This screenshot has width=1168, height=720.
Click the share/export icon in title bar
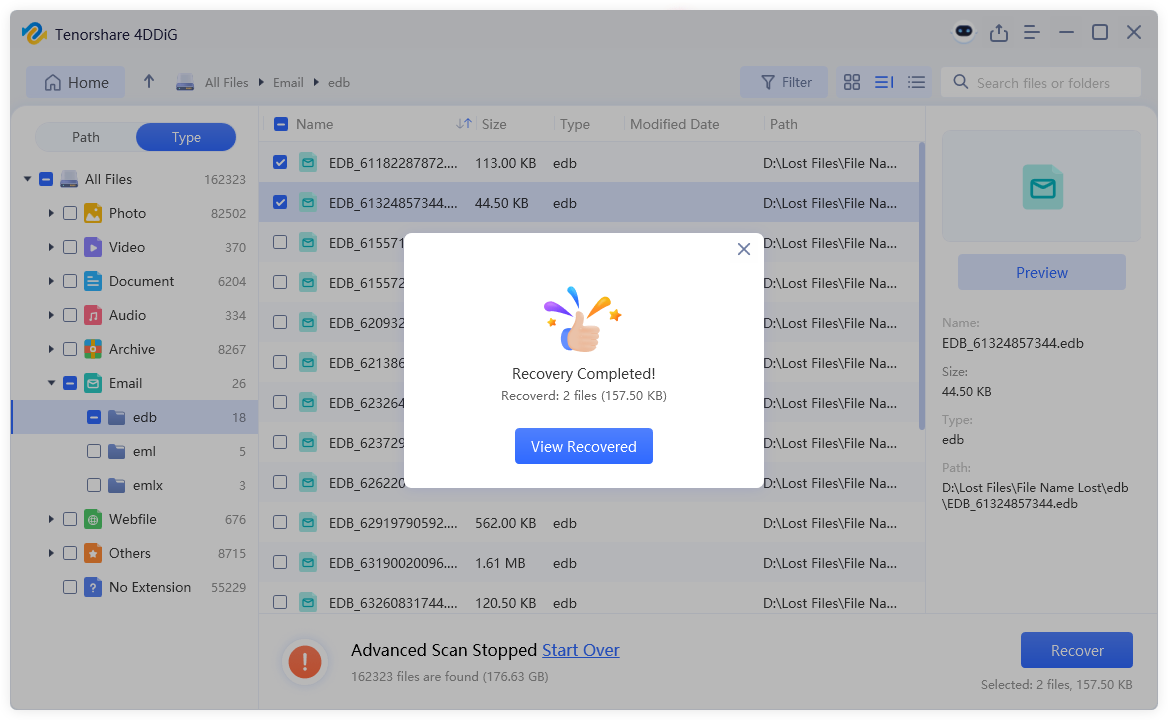click(x=999, y=33)
